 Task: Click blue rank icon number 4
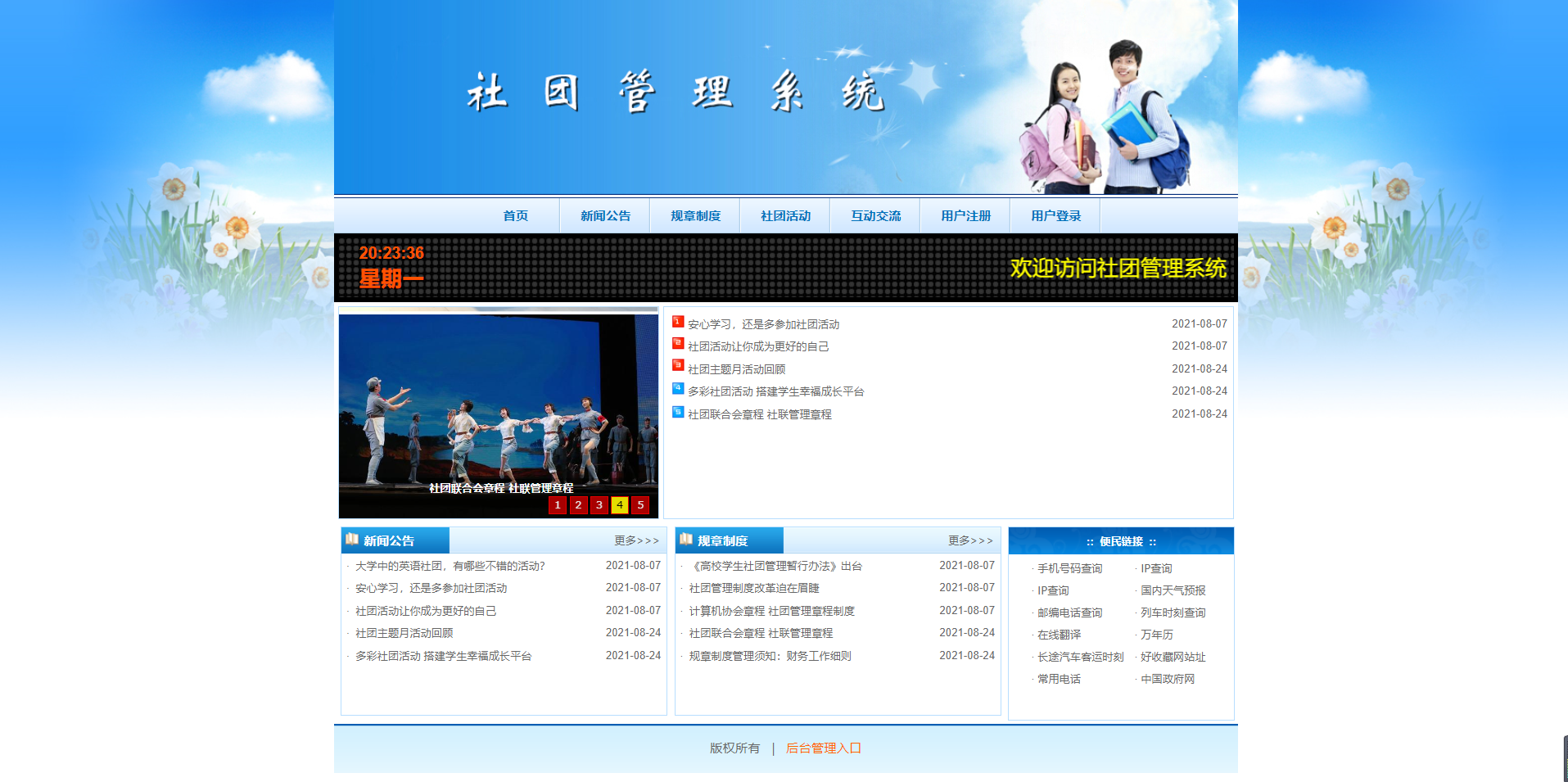click(678, 388)
